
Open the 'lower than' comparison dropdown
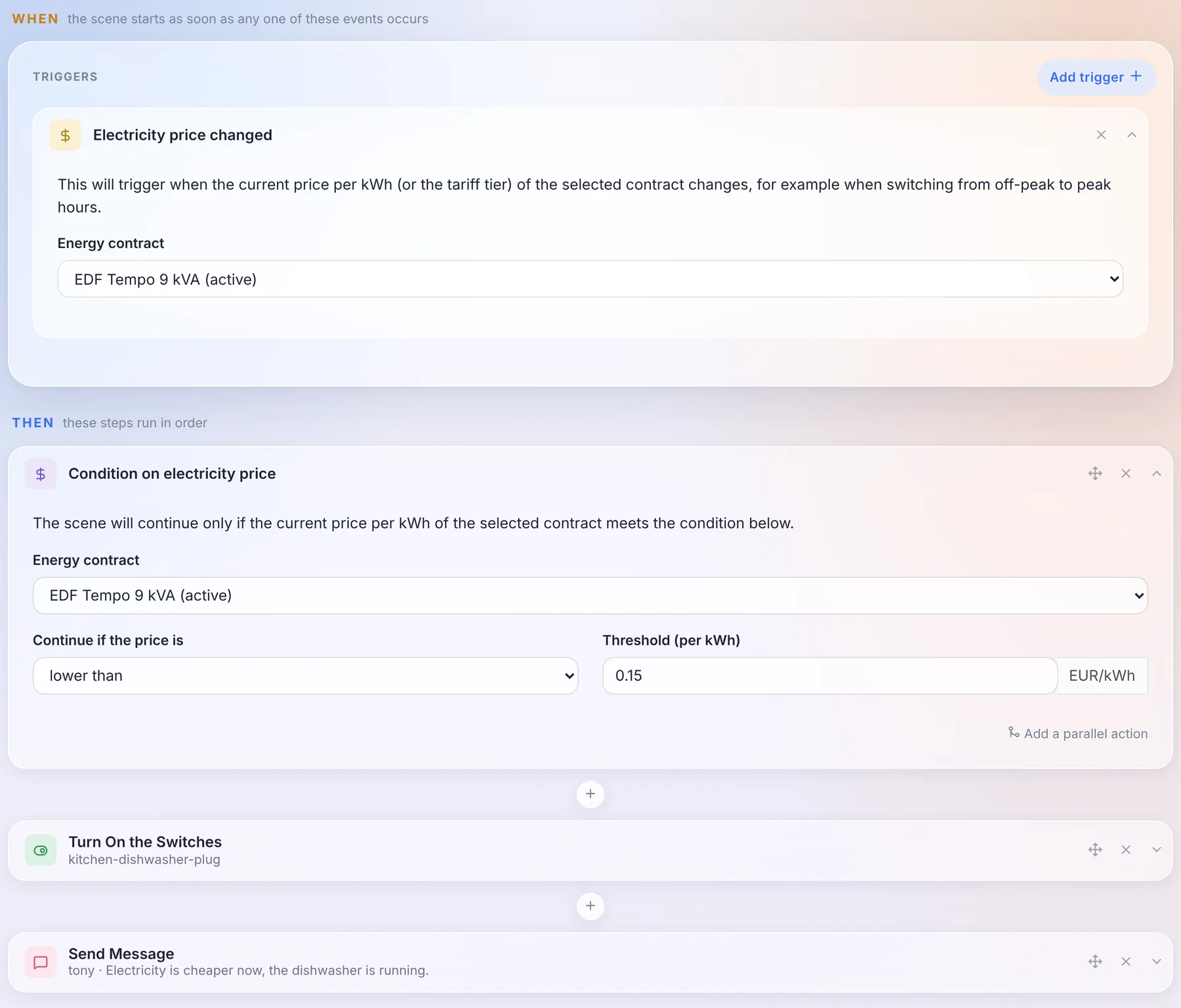click(x=305, y=675)
